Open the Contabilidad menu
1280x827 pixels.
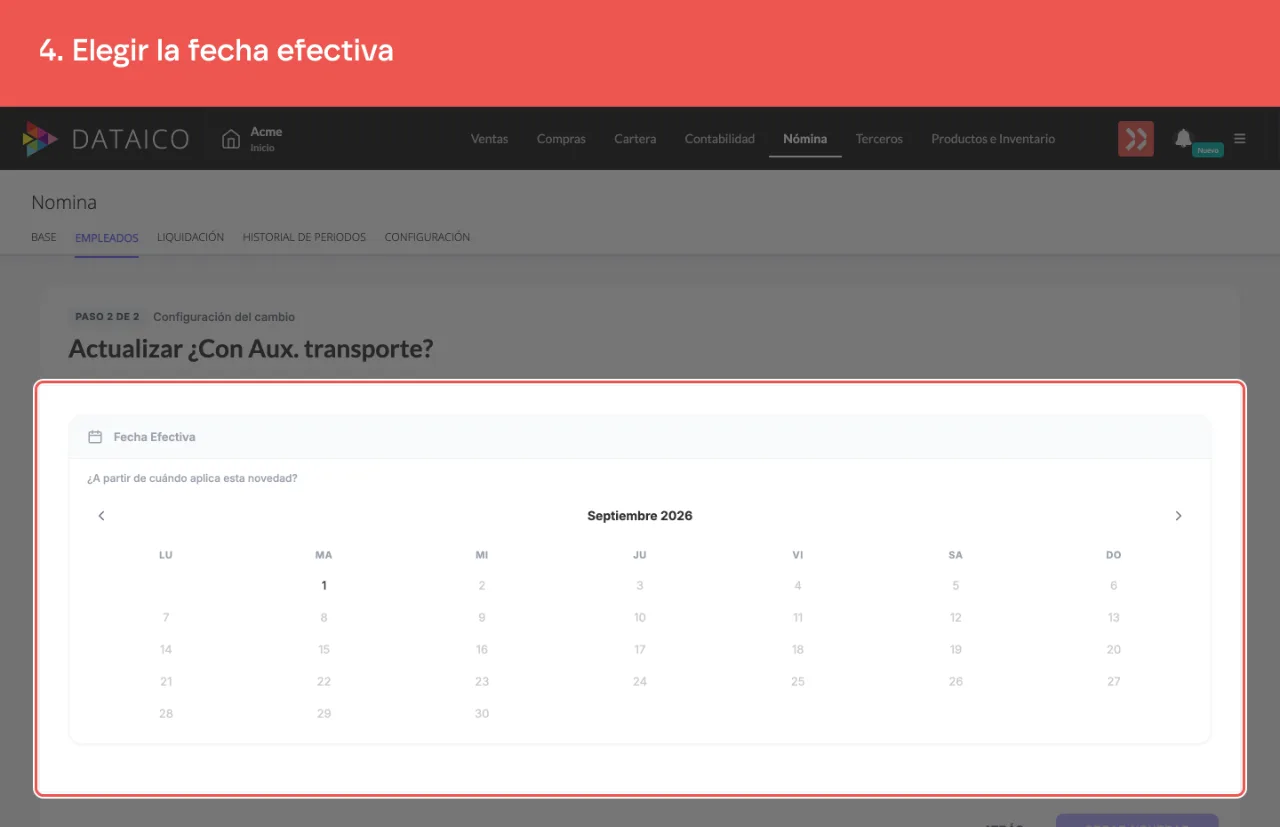pos(720,139)
